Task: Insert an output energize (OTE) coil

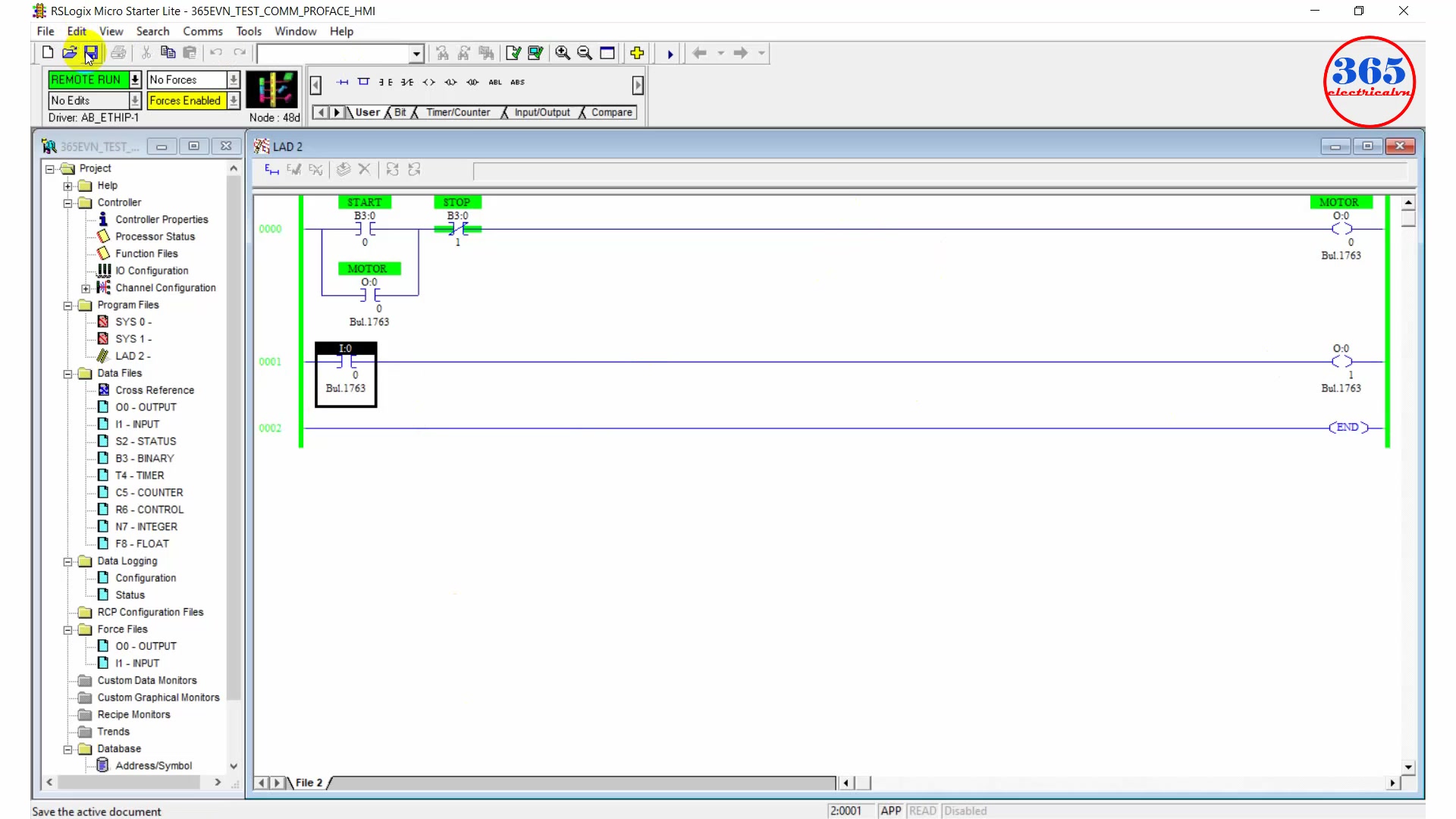Action: [429, 82]
